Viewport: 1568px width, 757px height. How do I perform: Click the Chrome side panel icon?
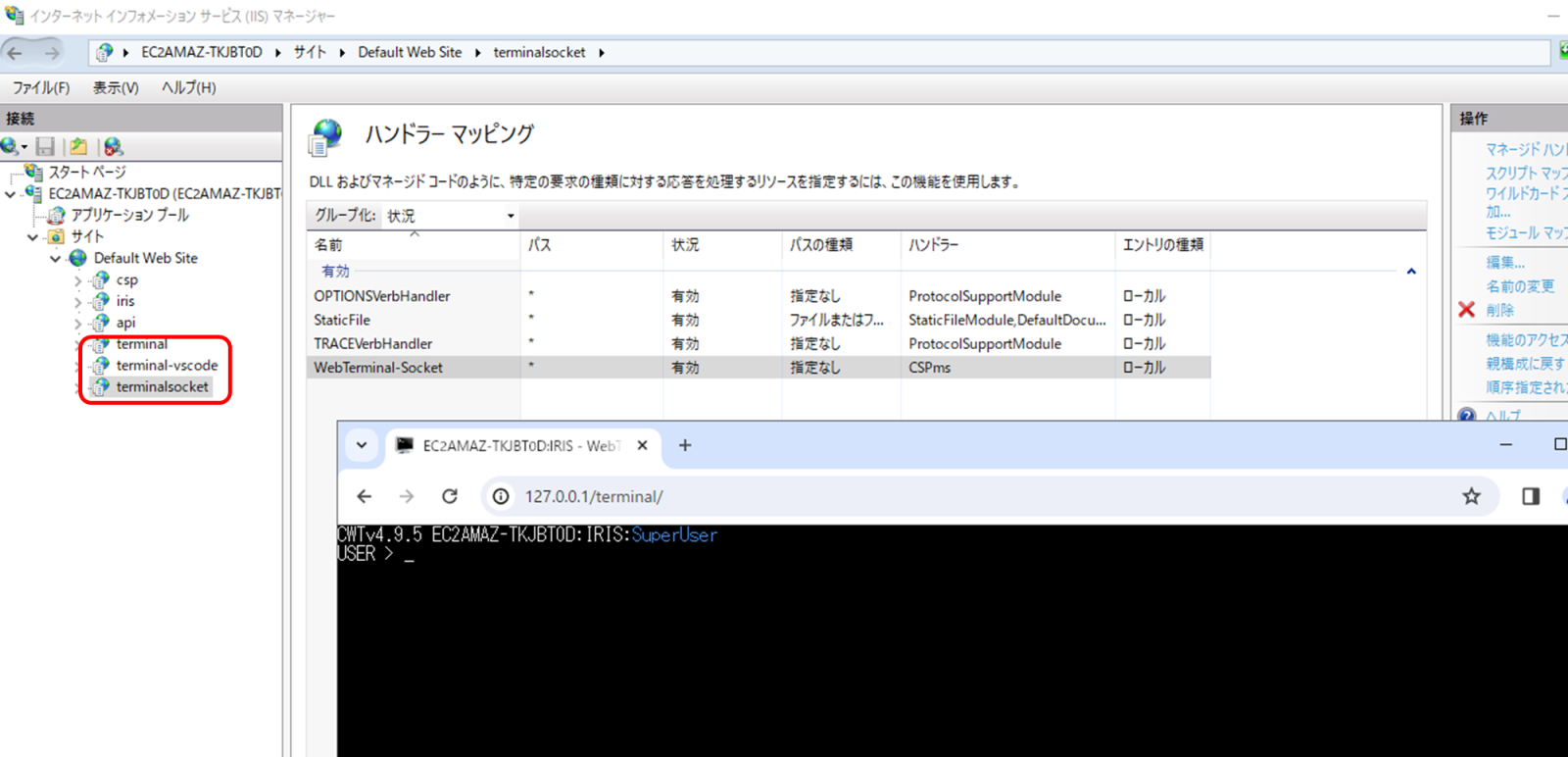tap(1531, 496)
